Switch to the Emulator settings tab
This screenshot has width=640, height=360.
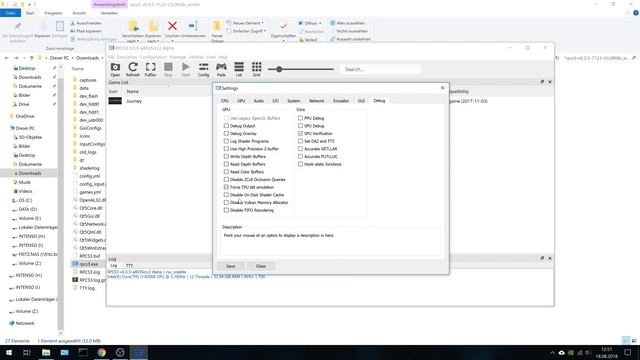[x=341, y=101]
